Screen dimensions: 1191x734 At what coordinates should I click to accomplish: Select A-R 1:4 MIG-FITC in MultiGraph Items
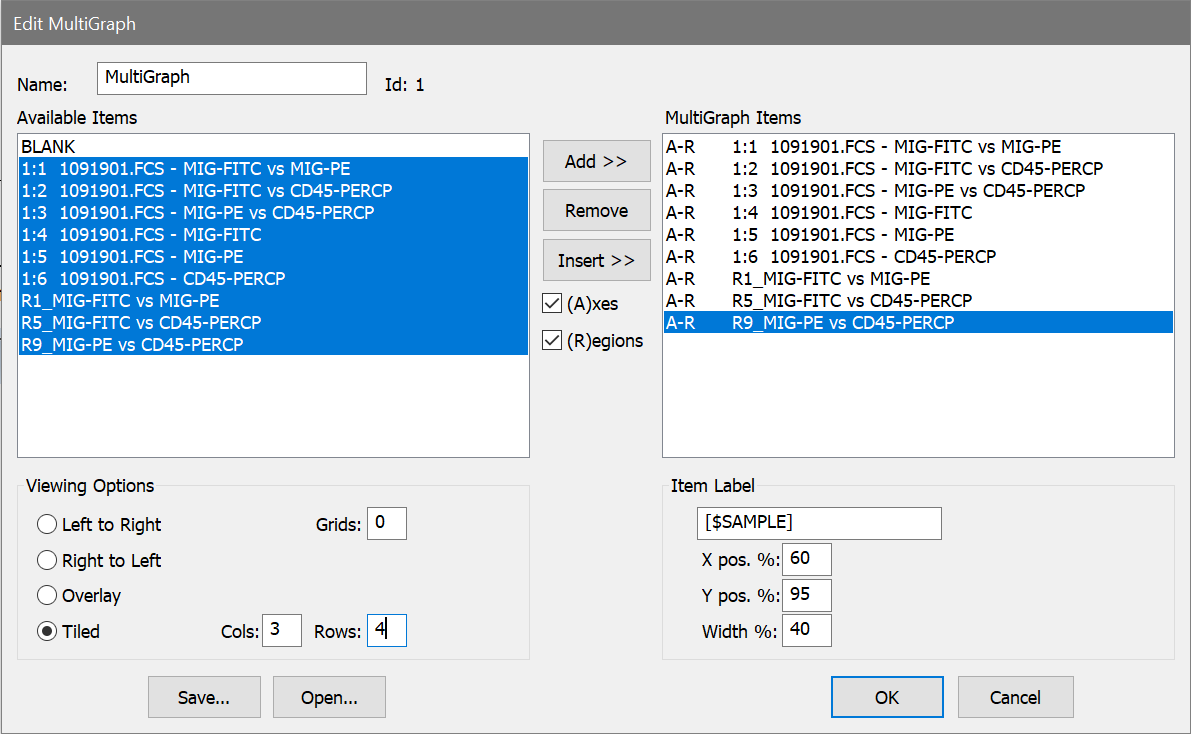click(918, 213)
